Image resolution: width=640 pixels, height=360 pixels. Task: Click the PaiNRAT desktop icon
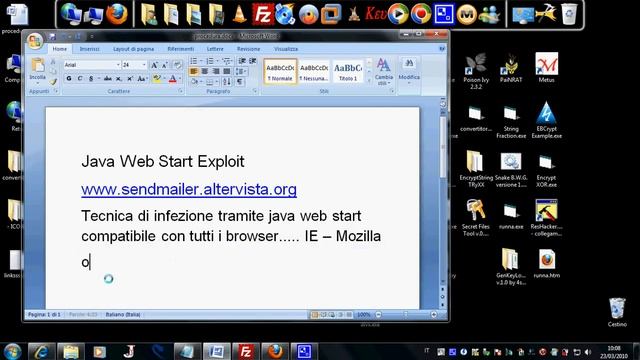point(511,68)
